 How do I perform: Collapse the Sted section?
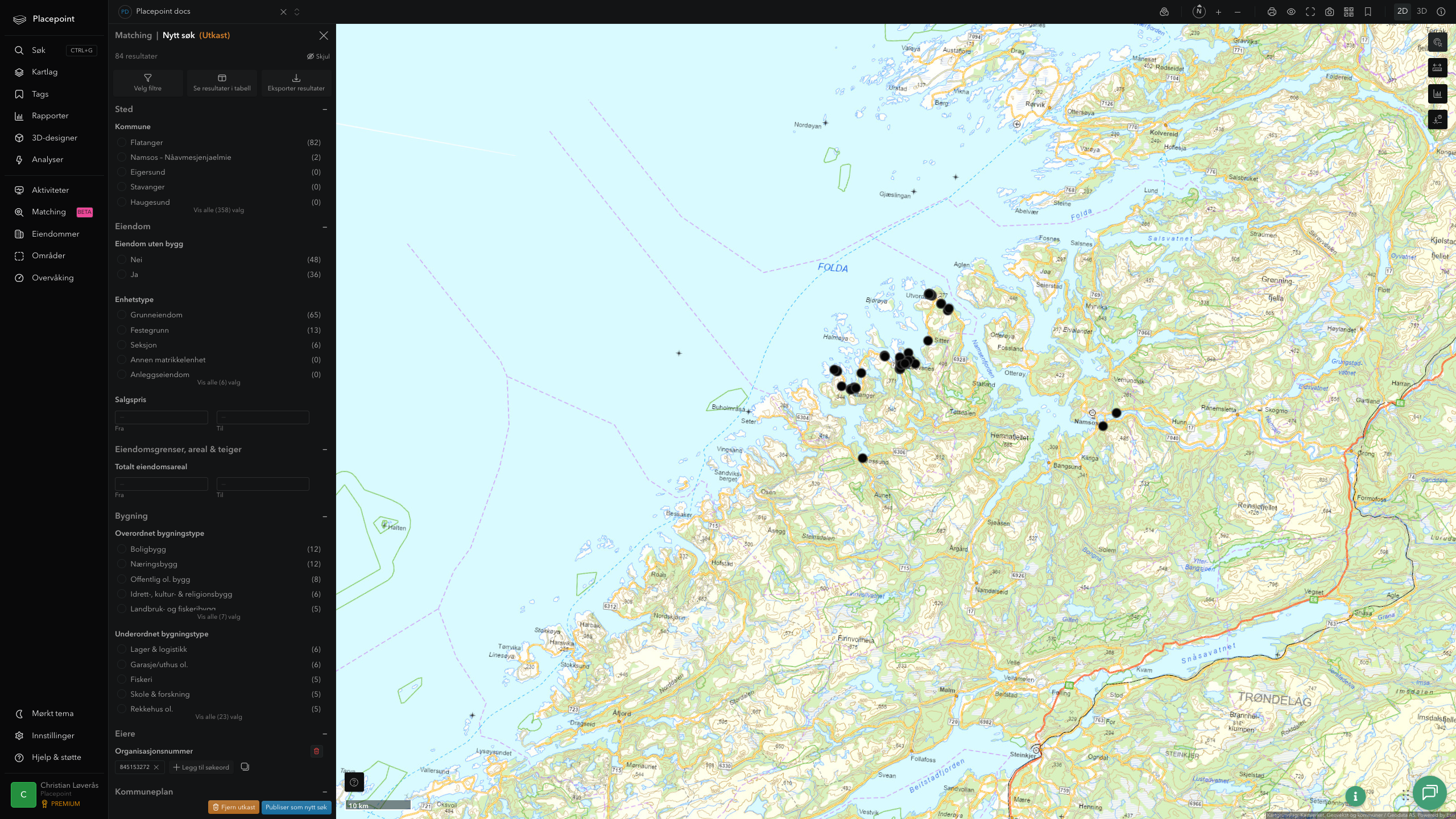[x=325, y=109]
